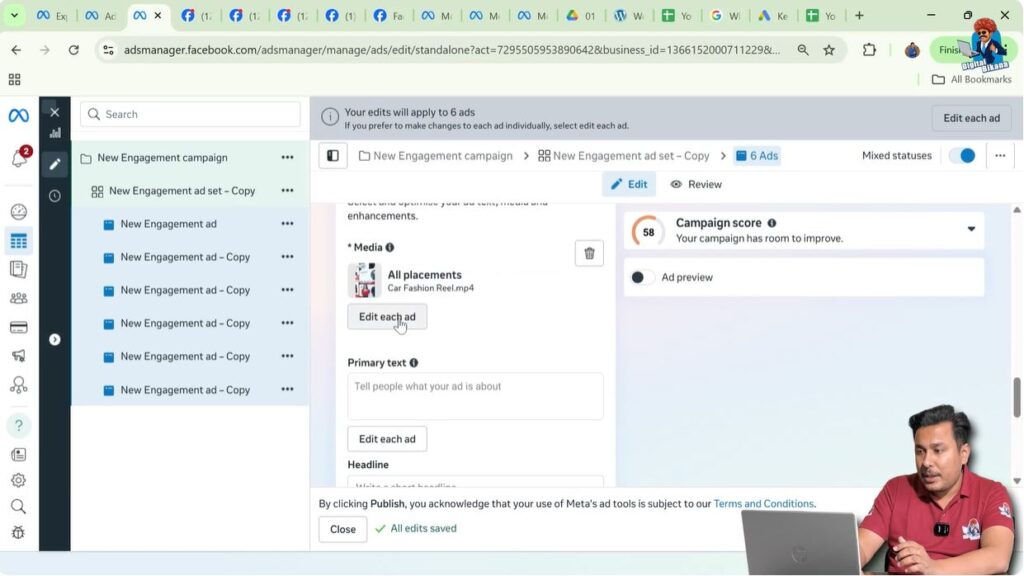This screenshot has height=576, width=1024.
Task: Select the 6 Ads breadcrumb item
Action: point(756,155)
